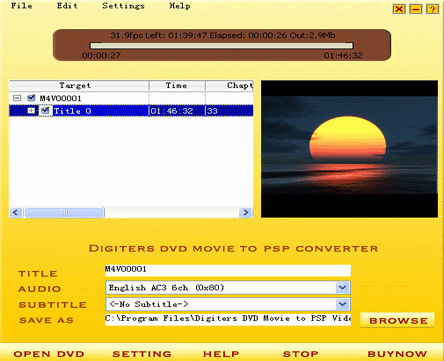Click the 01:46:32 time cell
This screenshot has width=444, height=361.
click(x=177, y=111)
